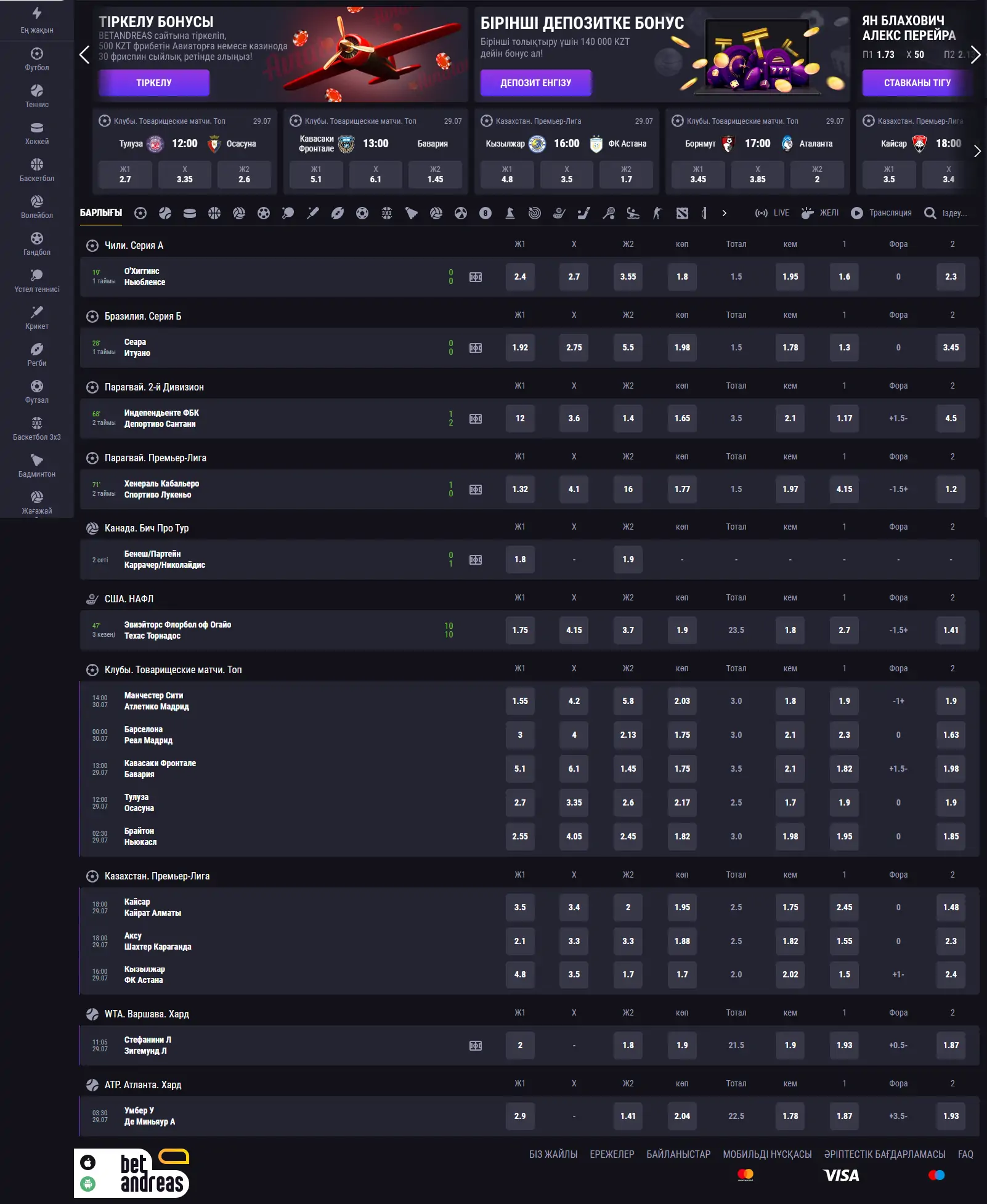Select the БАРЛЫҒЫ tab

point(101,213)
